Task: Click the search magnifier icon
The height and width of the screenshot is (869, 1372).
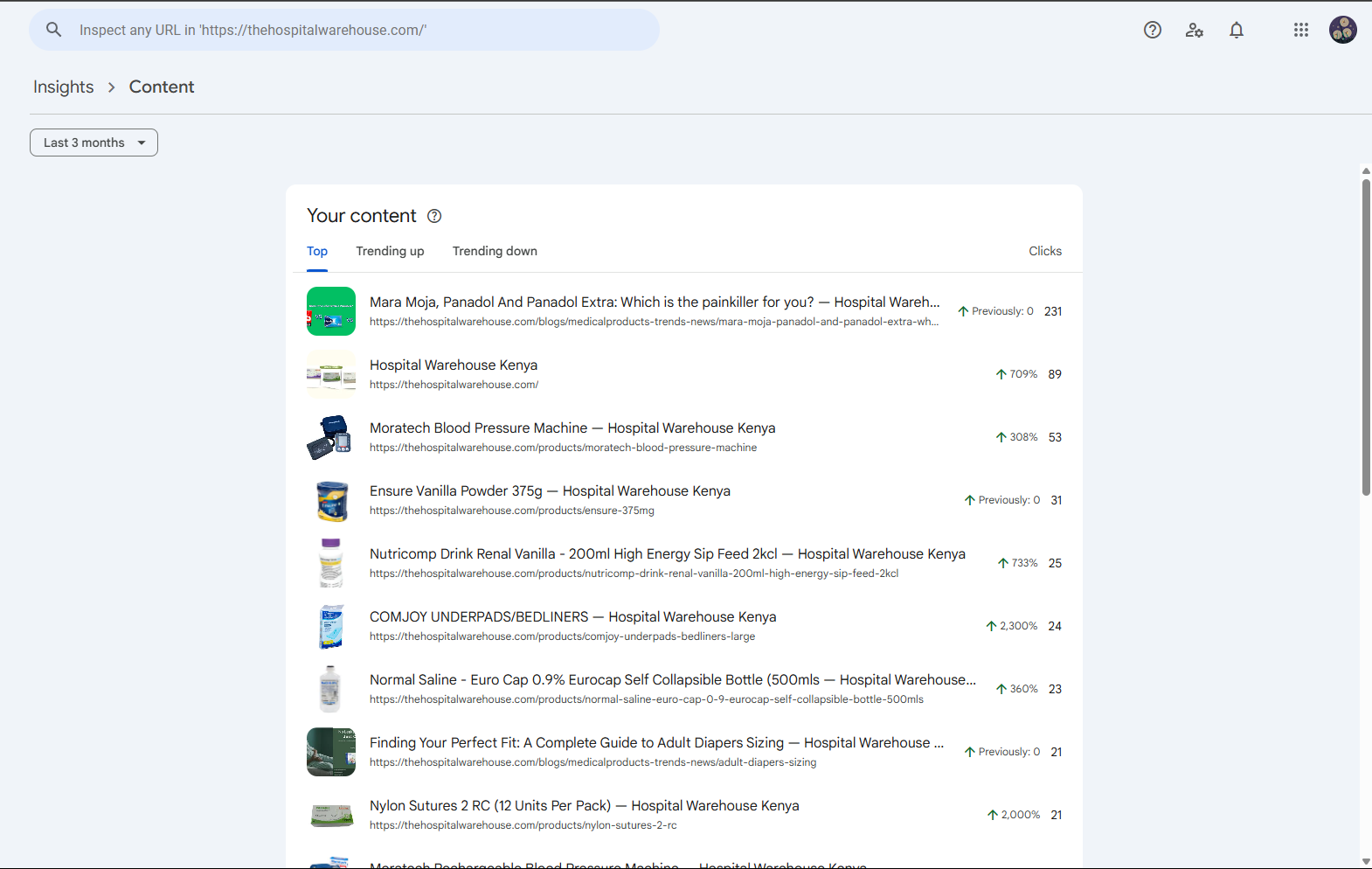Action: tap(54, 30)
